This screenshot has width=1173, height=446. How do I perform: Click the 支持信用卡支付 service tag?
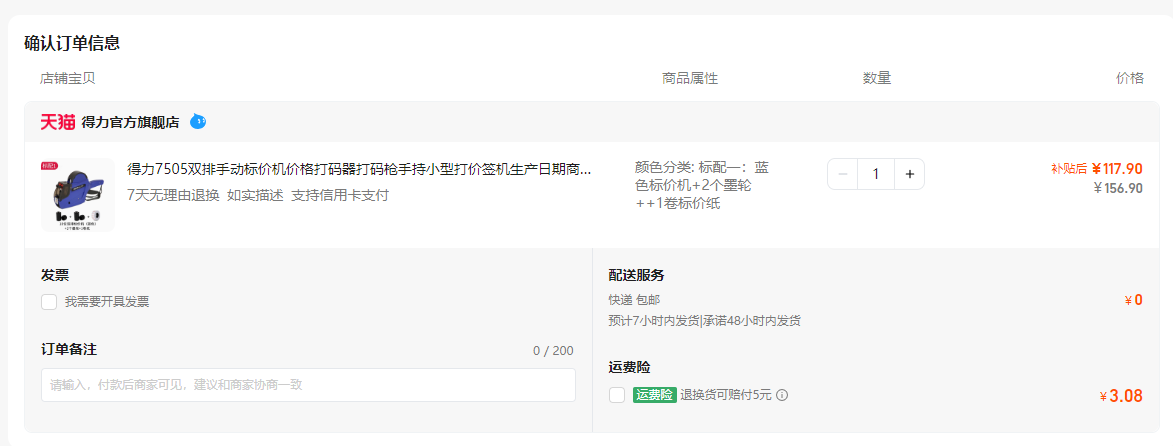tap(340, 195)
